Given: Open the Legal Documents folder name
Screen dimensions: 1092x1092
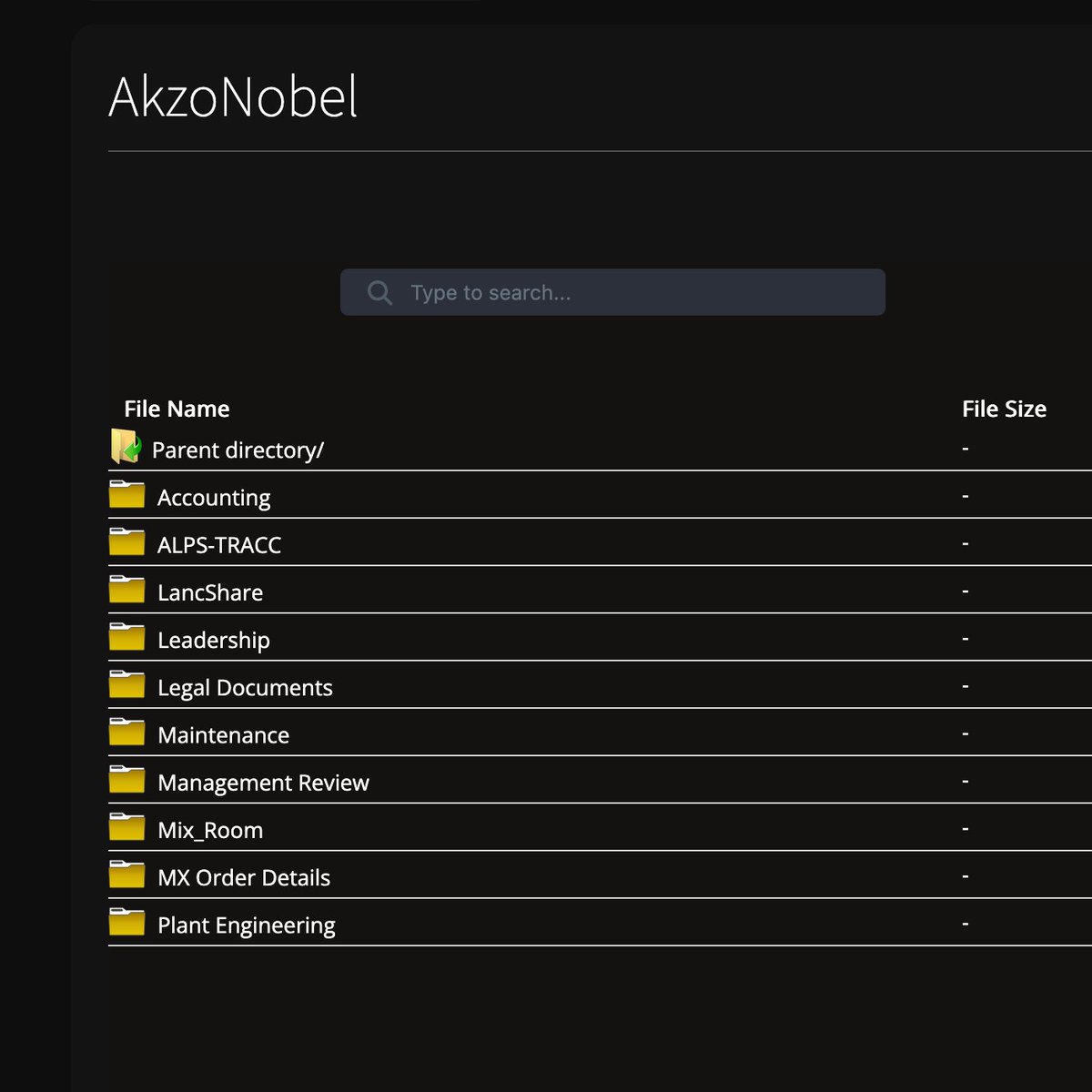Looking at the screenshot, I should (x=245, y=688).
